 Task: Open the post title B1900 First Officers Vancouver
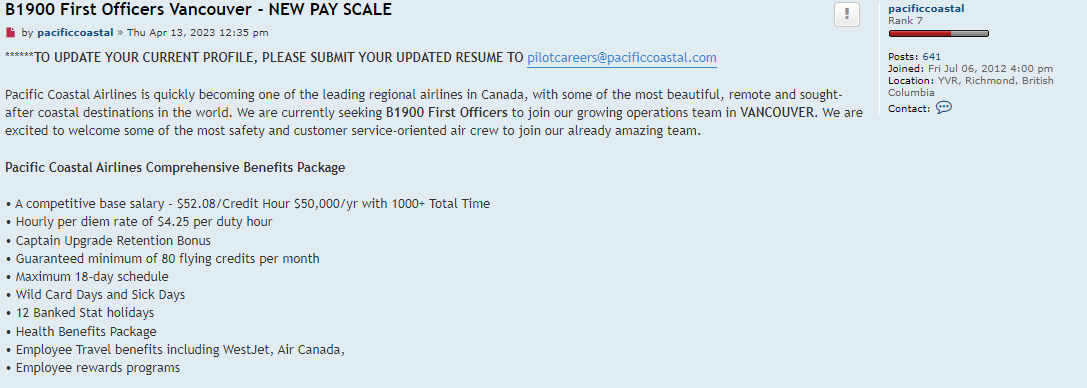point(198,10)
